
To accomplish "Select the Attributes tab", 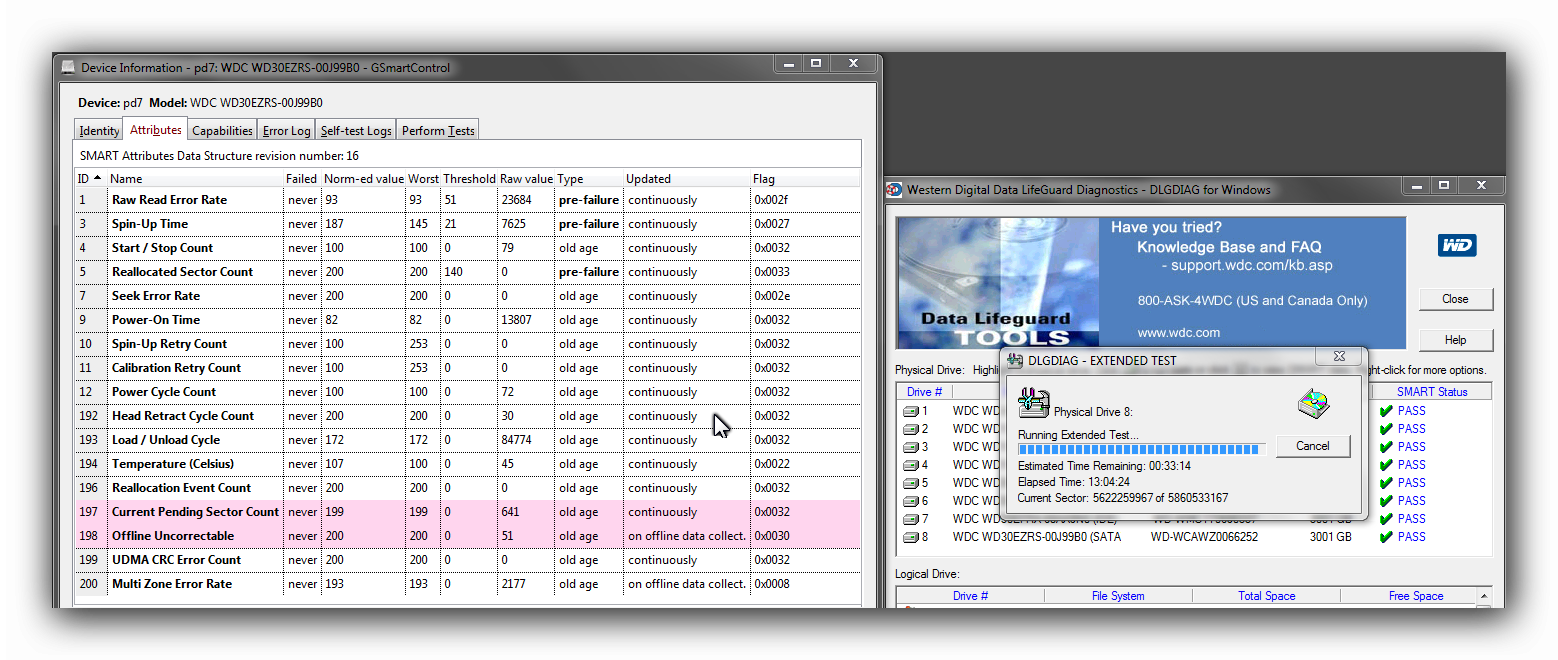I will pos(155,129).
